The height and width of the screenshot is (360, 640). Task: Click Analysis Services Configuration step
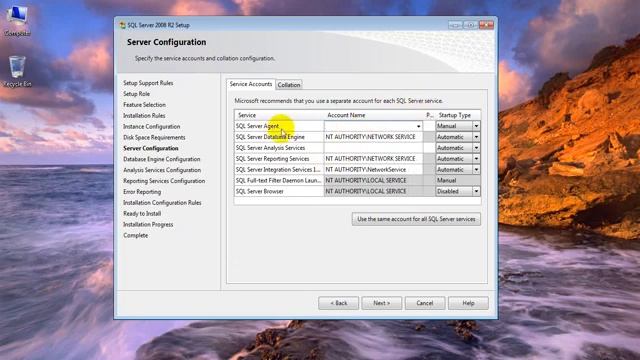coord(162,170)
